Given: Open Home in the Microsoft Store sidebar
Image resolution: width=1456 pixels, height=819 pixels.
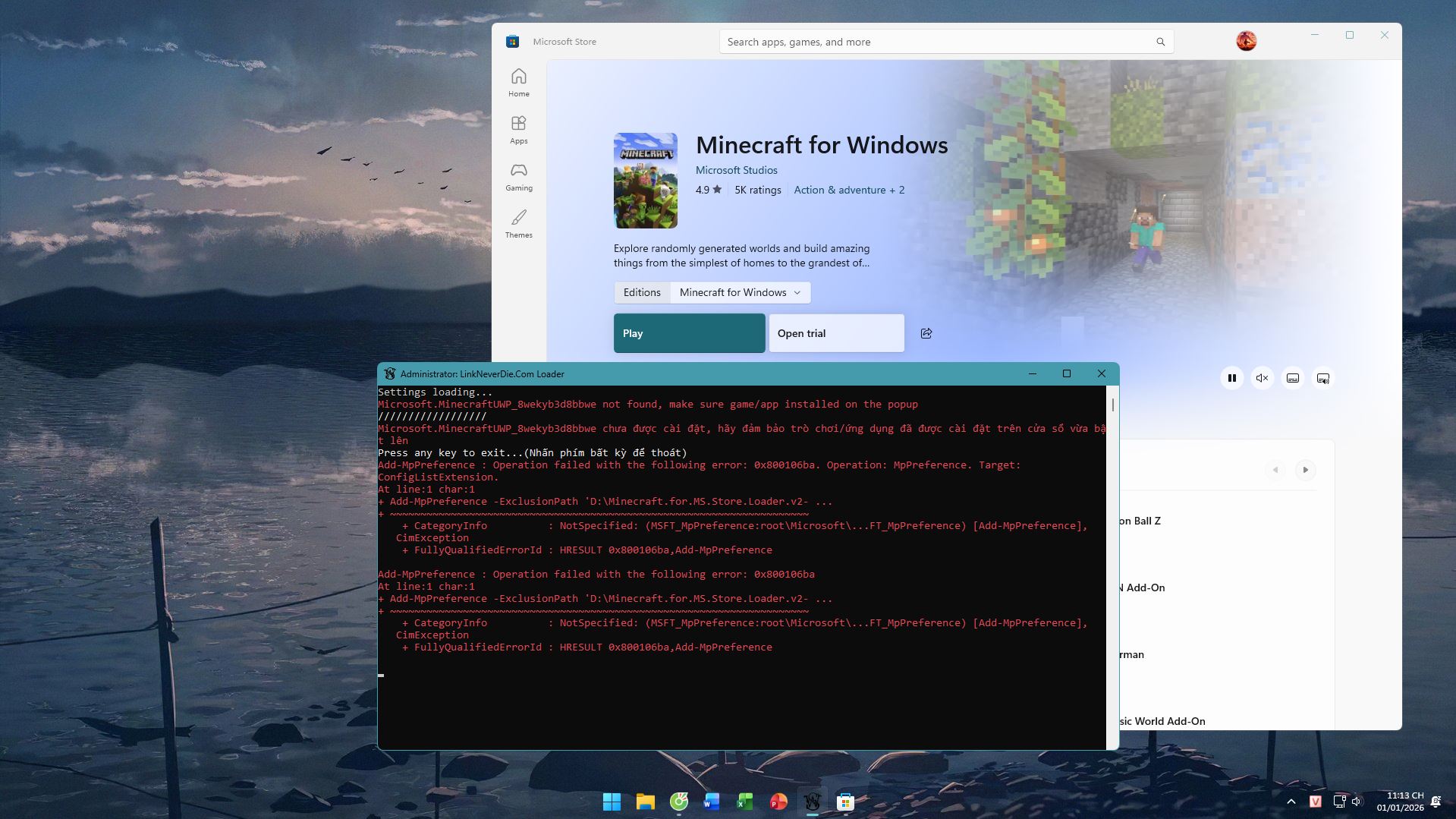Looking at the screenshot, I should pyautogui.click(x=518, y=82).
